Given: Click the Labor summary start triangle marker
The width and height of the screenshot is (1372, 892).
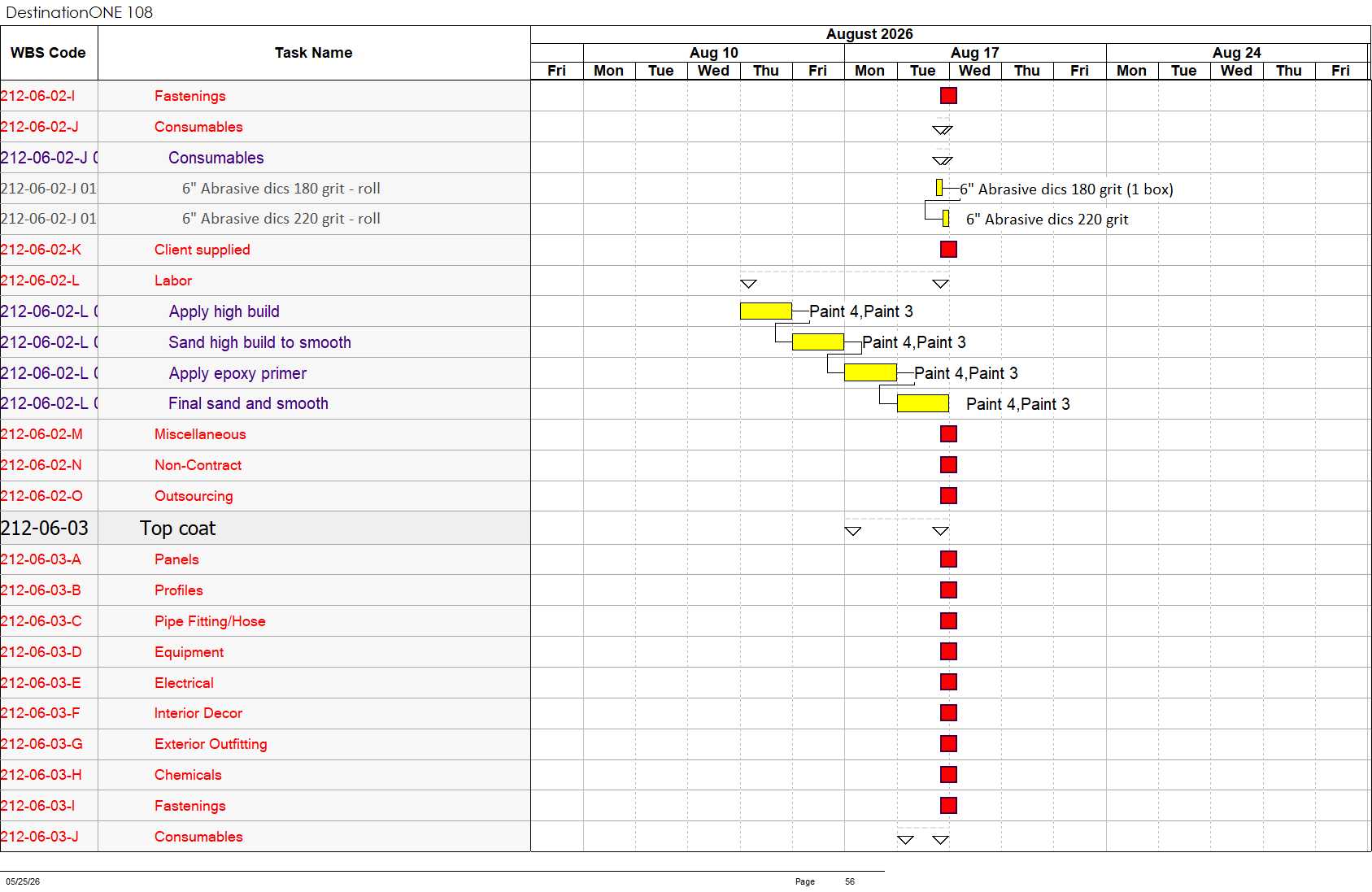Looking at the screenshot, I should (x=748, y=284).
